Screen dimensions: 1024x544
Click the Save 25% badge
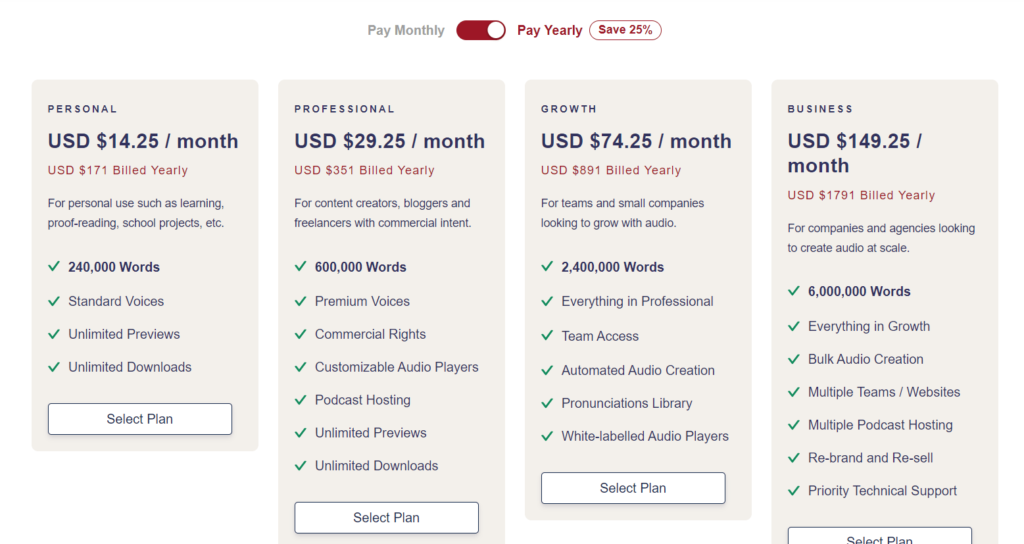625,30
